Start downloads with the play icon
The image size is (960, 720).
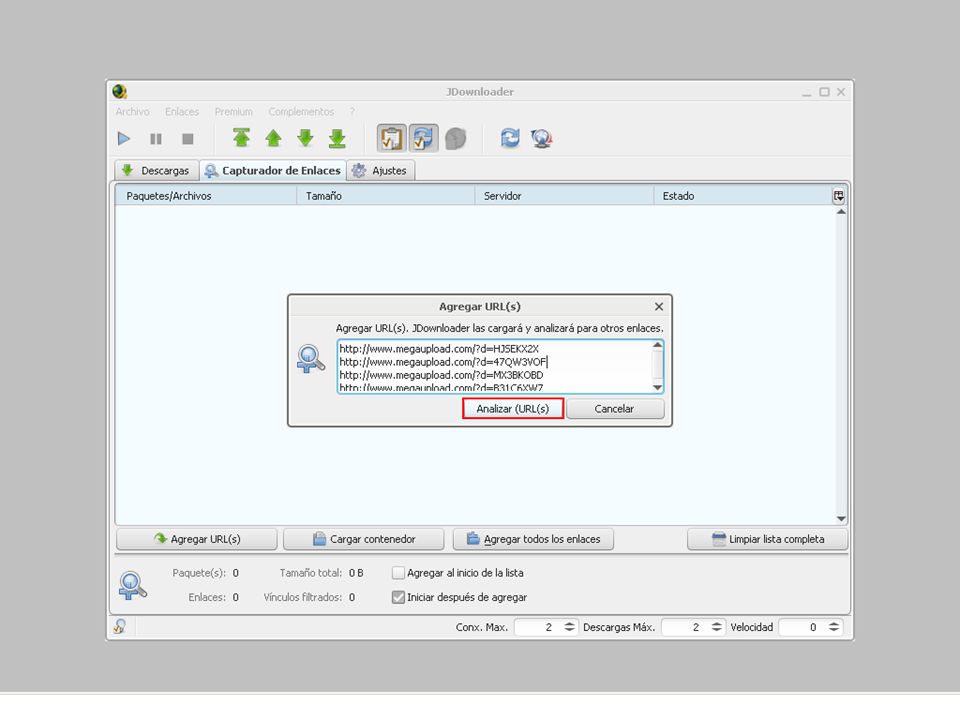point(124,139)
